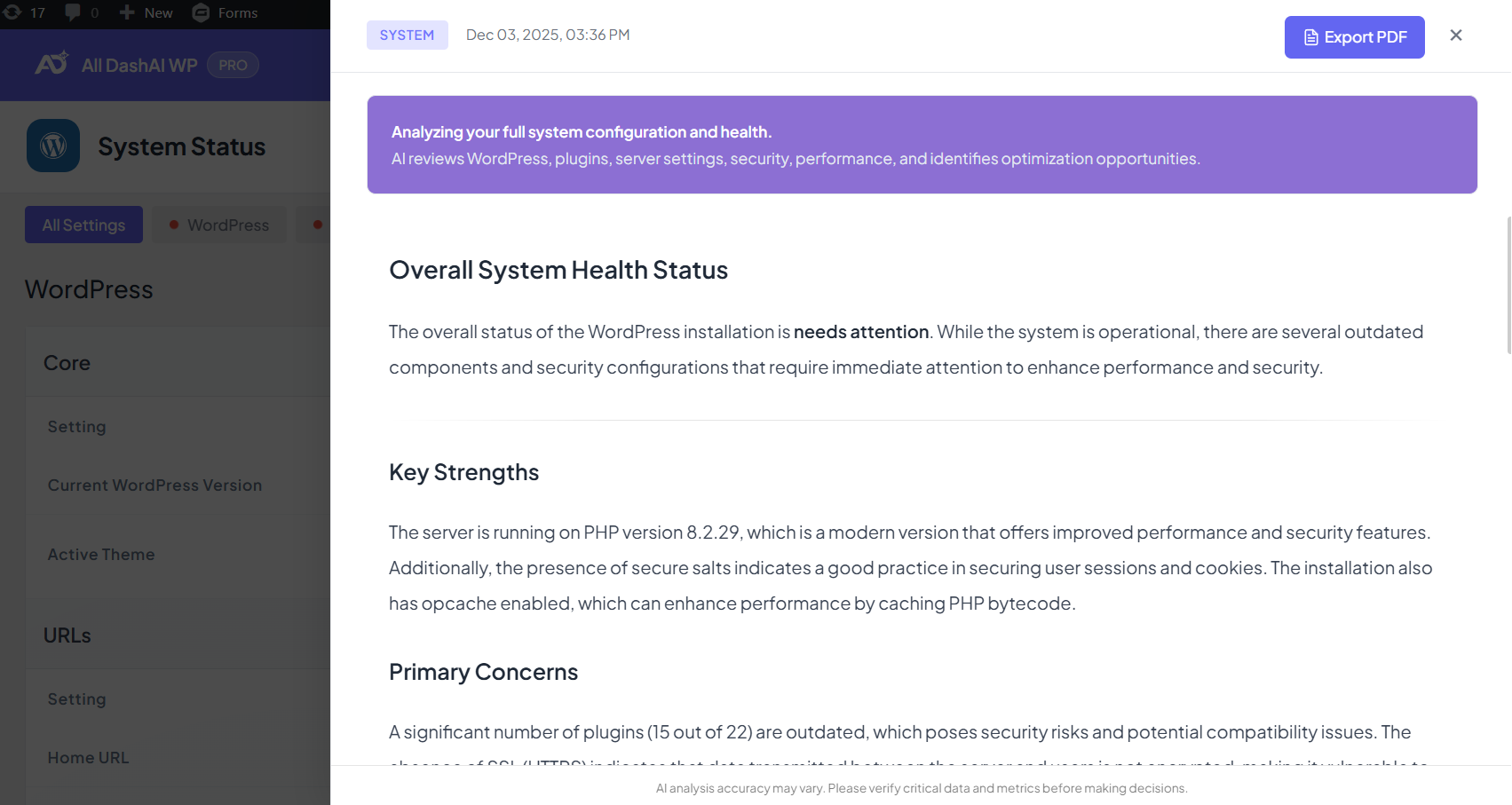Click the PDF document icon on Export button
The width and height of the screenshot is (1512, 805).
(1310, 37)
